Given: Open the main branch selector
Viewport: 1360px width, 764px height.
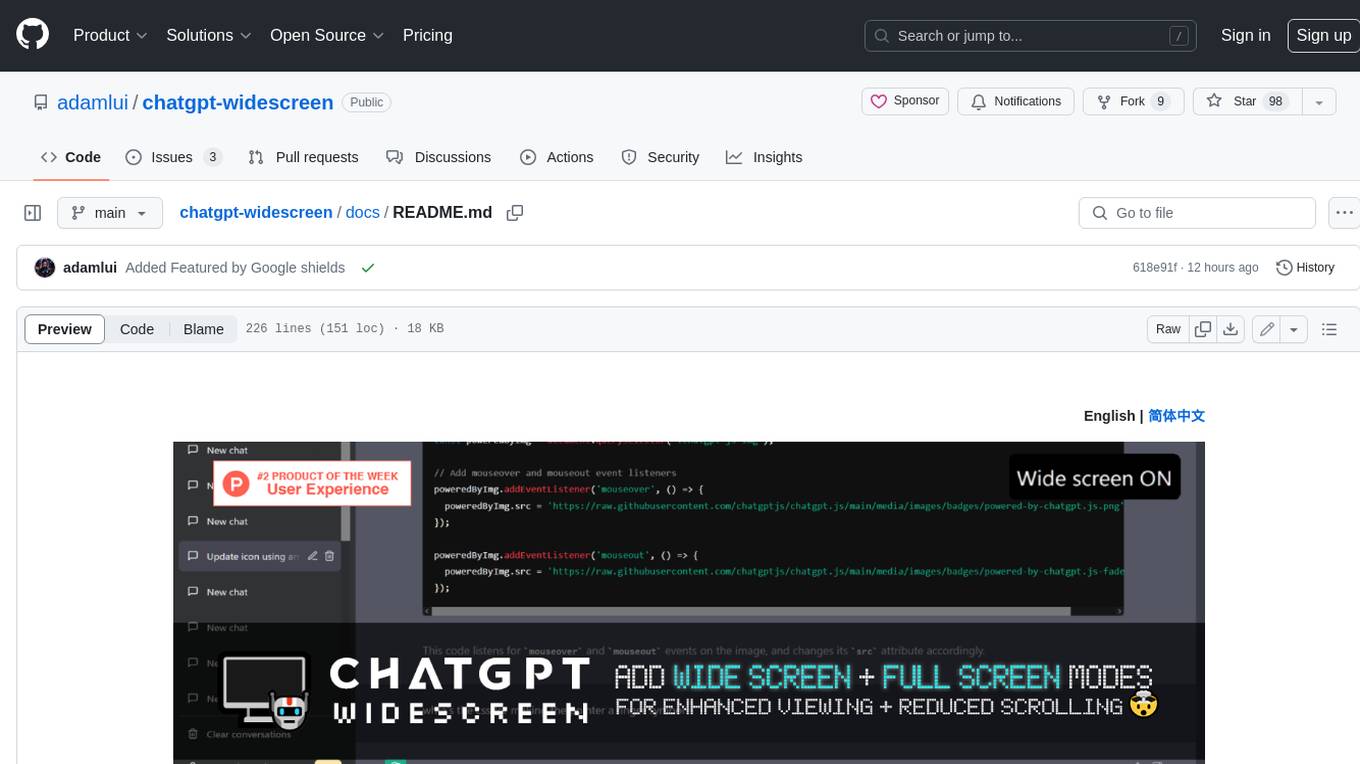Looking at the screenshot, I should pos(109,213).
